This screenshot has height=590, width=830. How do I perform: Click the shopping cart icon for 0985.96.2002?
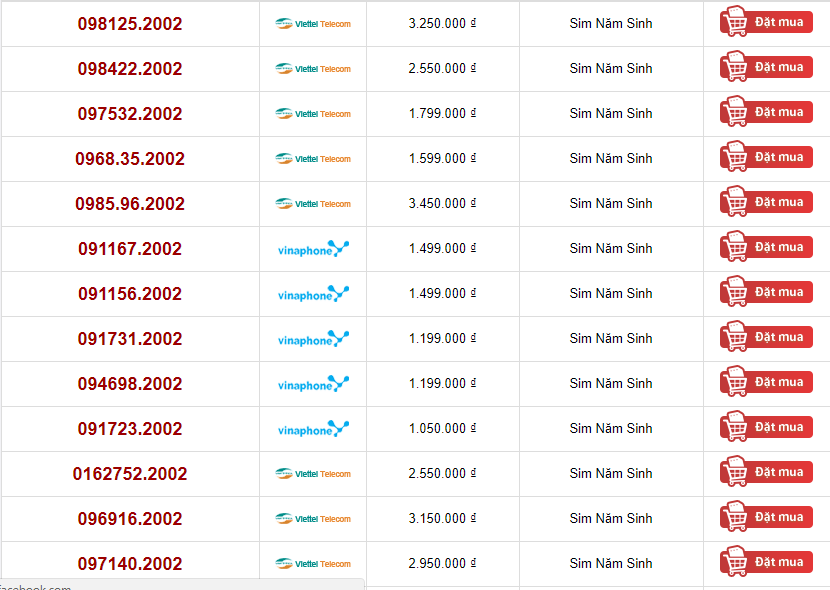(x=735, y=201)
